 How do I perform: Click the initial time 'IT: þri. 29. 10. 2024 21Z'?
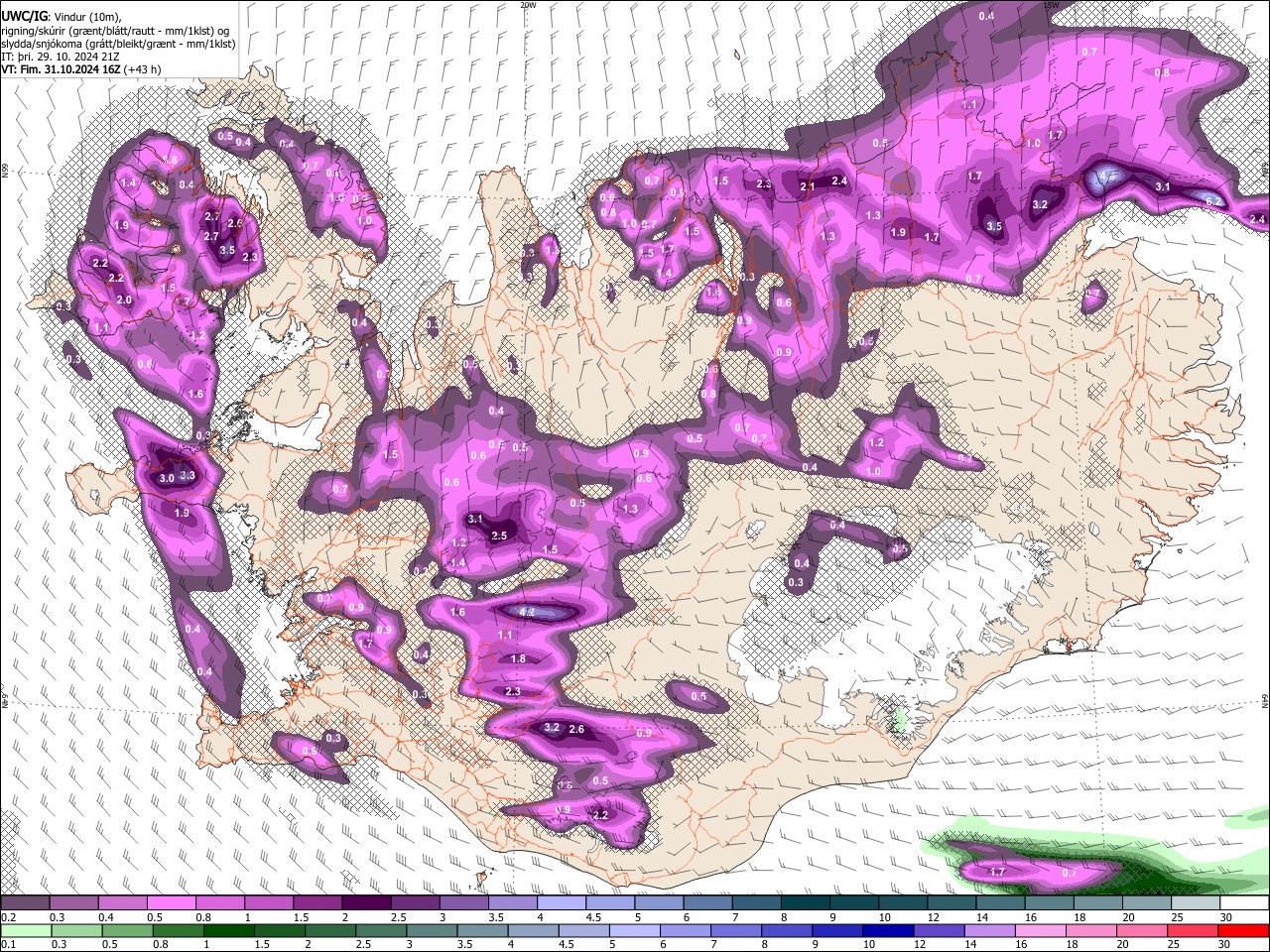61,57
